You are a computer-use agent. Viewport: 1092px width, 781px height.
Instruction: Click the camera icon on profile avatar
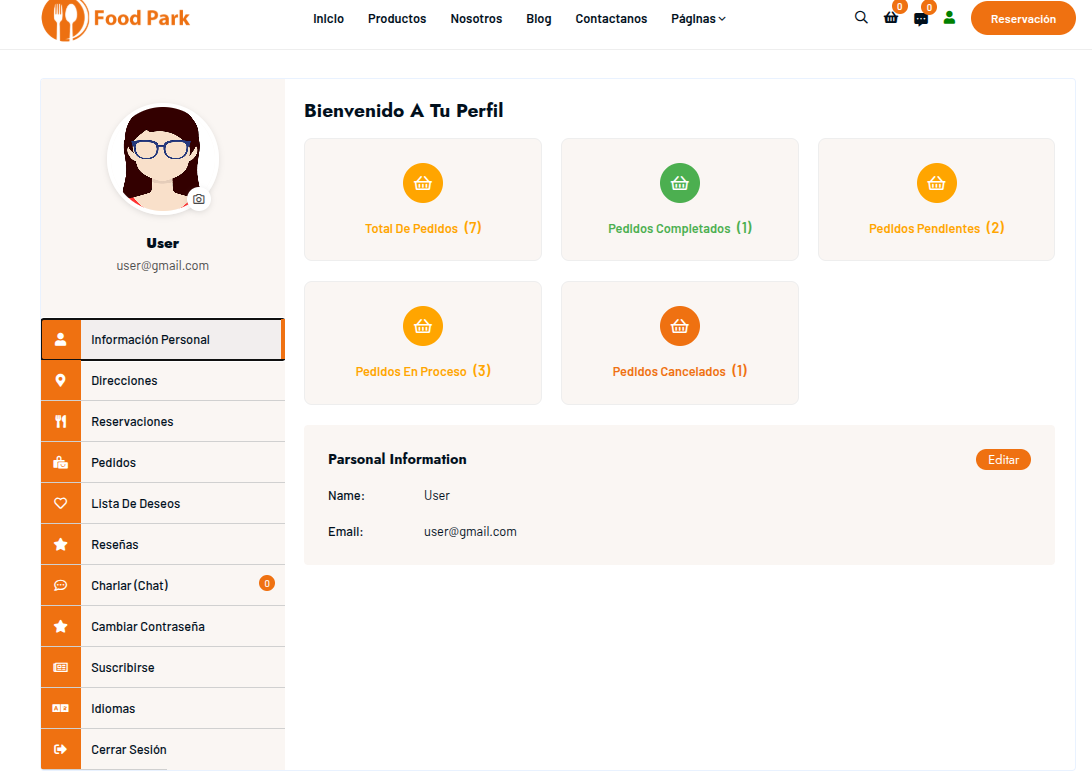(199, 199)
